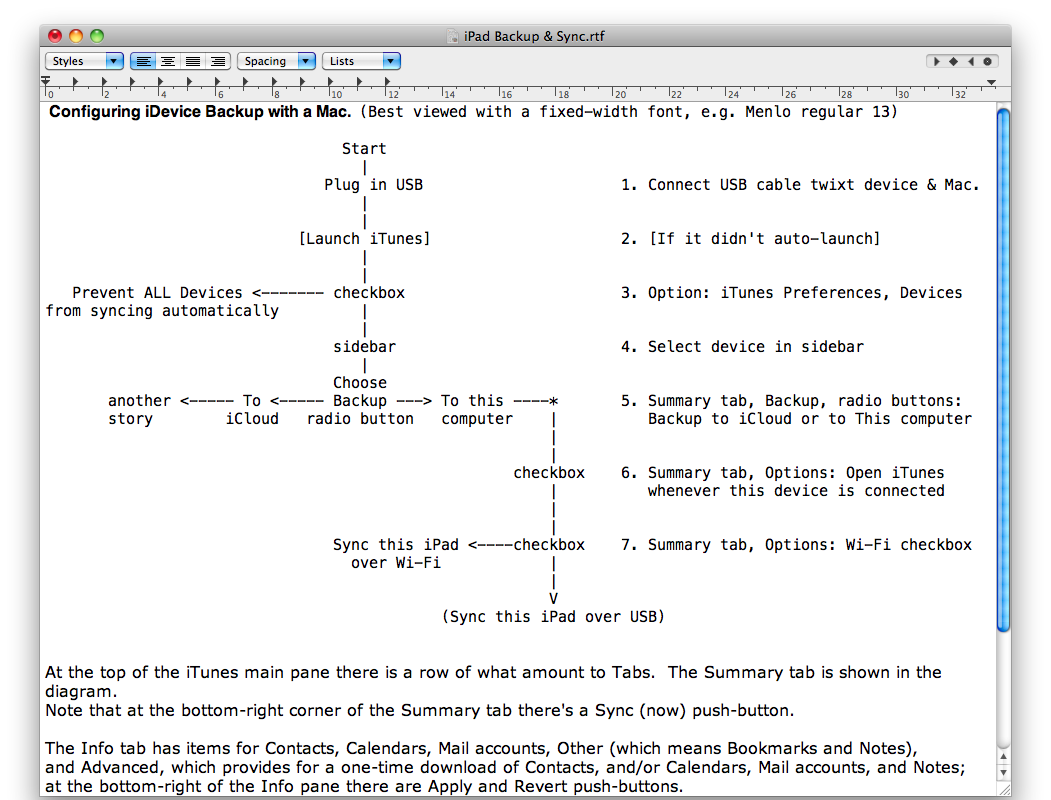Viewport: 1051px width, 800px height.
Task: Click 'sidebar' in the flow diagram
Action: (x=364, y=347)
